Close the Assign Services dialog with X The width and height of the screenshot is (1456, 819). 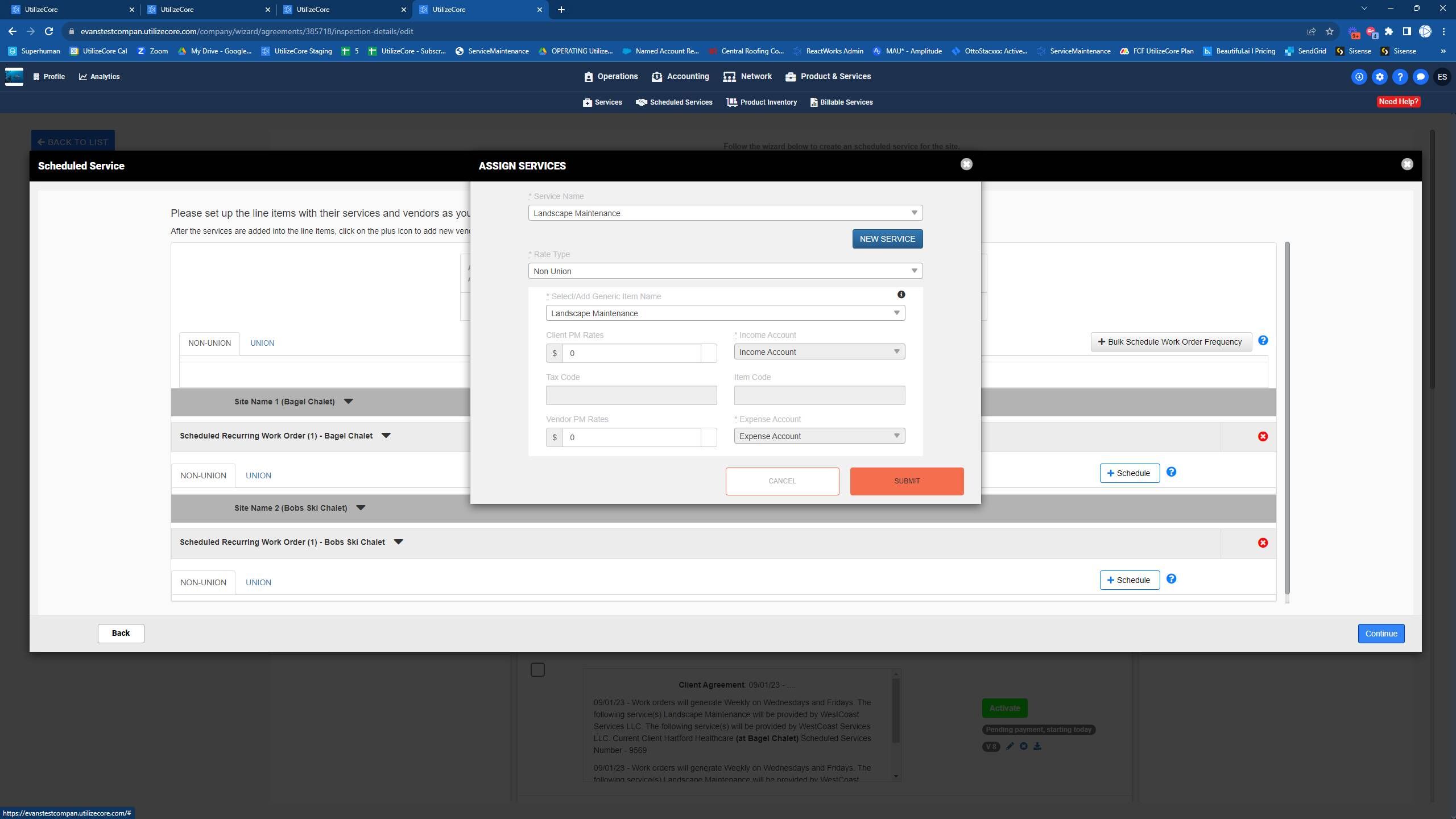click(966, 164)
